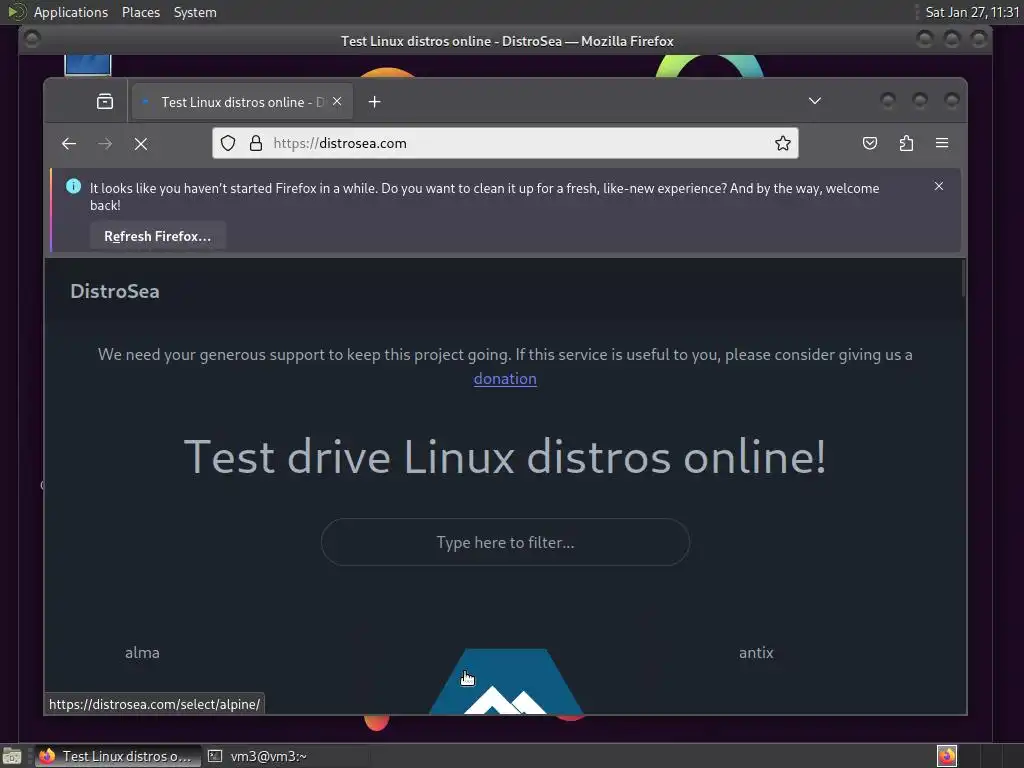Open the clock showing Sat Jan 27

click(x=972, y=12)
